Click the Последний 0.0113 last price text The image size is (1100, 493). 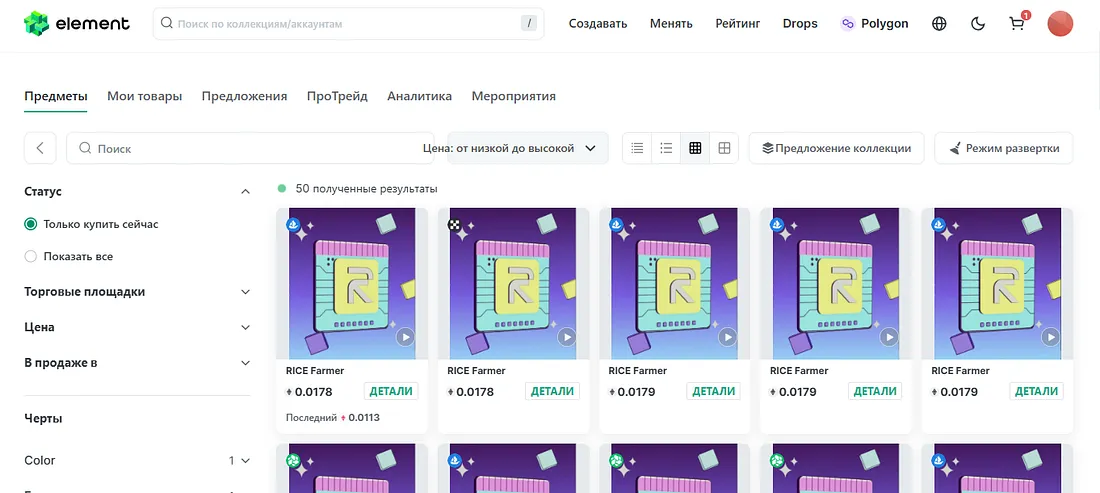pos(333,417)
